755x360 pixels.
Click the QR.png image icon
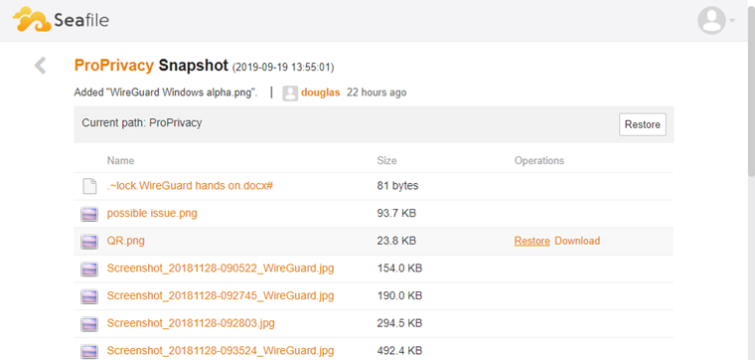pyautogui.click(x=89, y=241)
